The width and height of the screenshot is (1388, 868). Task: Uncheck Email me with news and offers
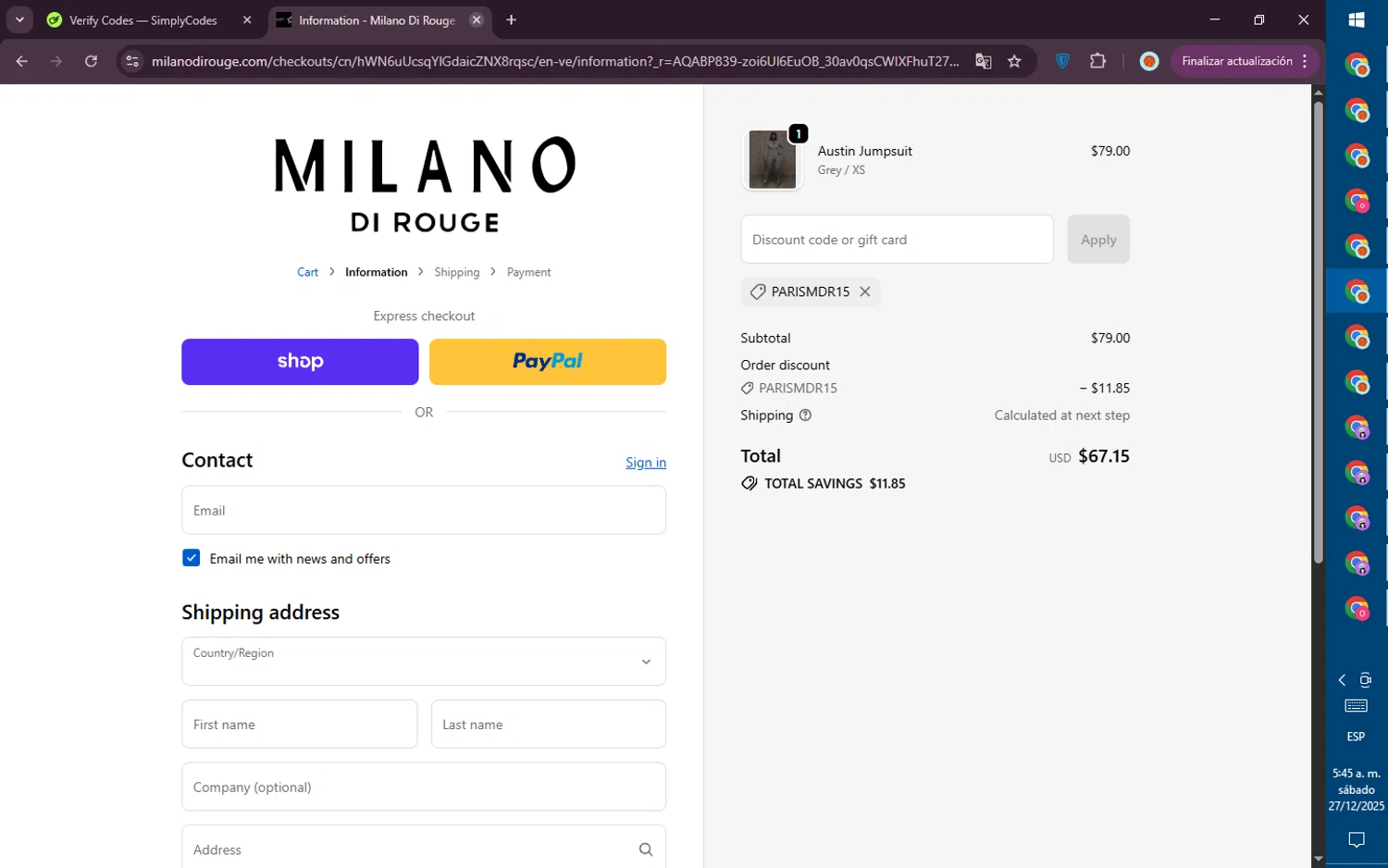pyautogui.click(x=192, y=558)
